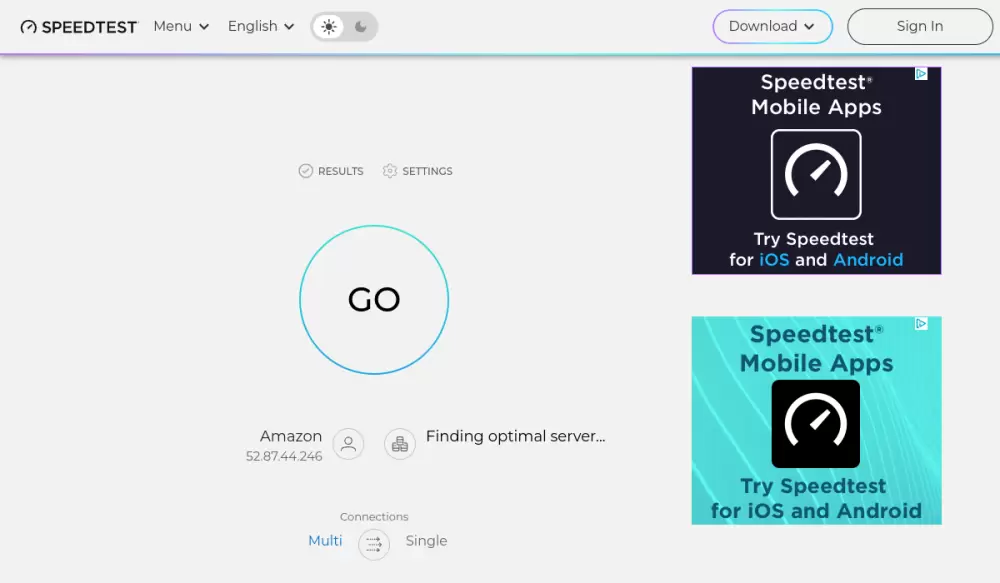Click the server selection icon
The height and width of the screenshot is (583, 1000).
pyautogui.click(x=400, y=444)
